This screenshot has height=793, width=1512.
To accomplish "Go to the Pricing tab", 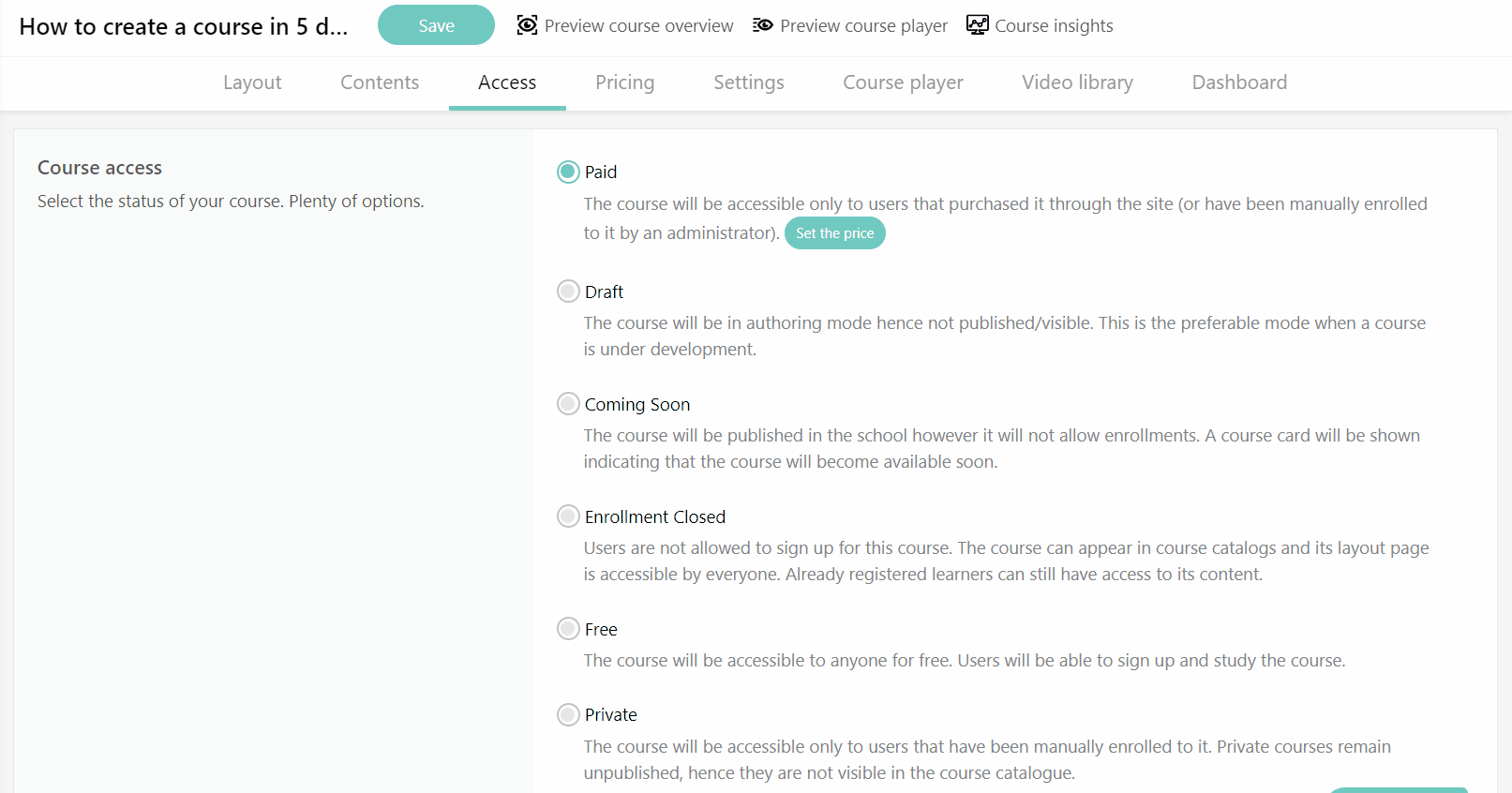I will 624,82.
